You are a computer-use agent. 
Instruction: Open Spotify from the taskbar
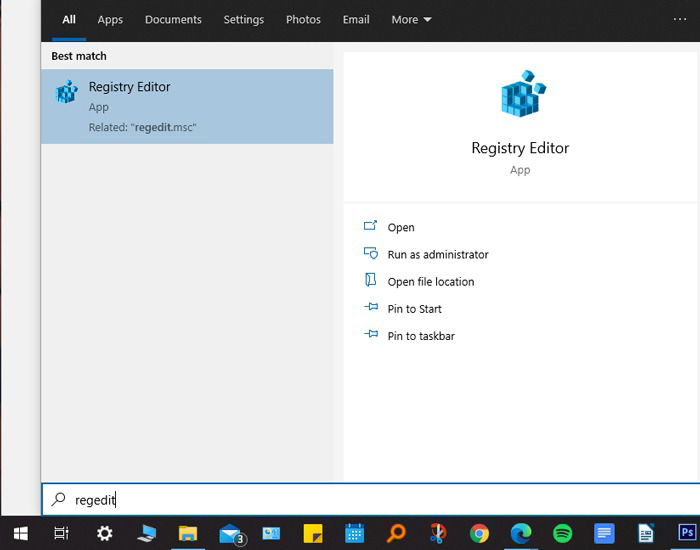562,533
